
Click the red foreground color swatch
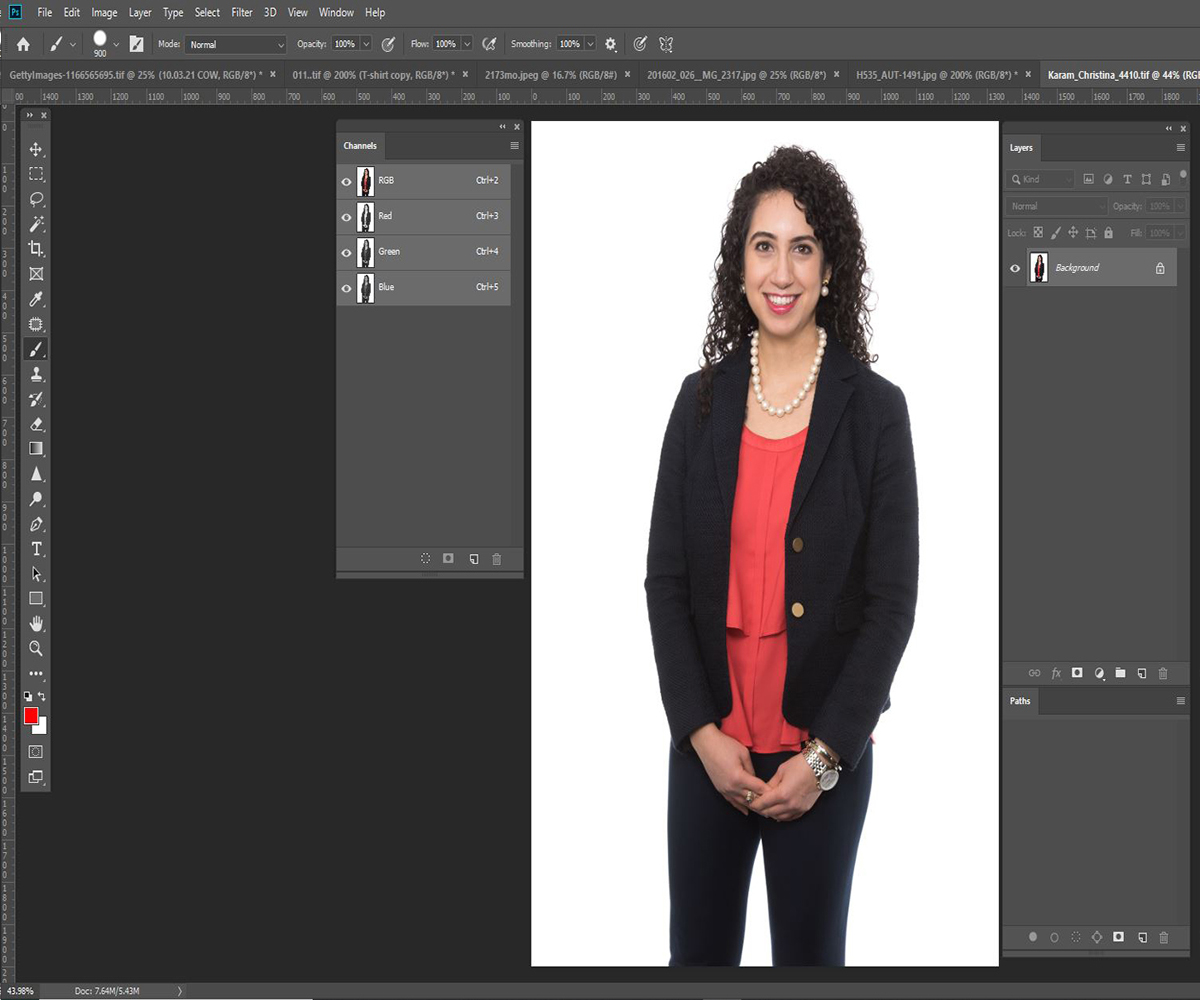[31, 715]
